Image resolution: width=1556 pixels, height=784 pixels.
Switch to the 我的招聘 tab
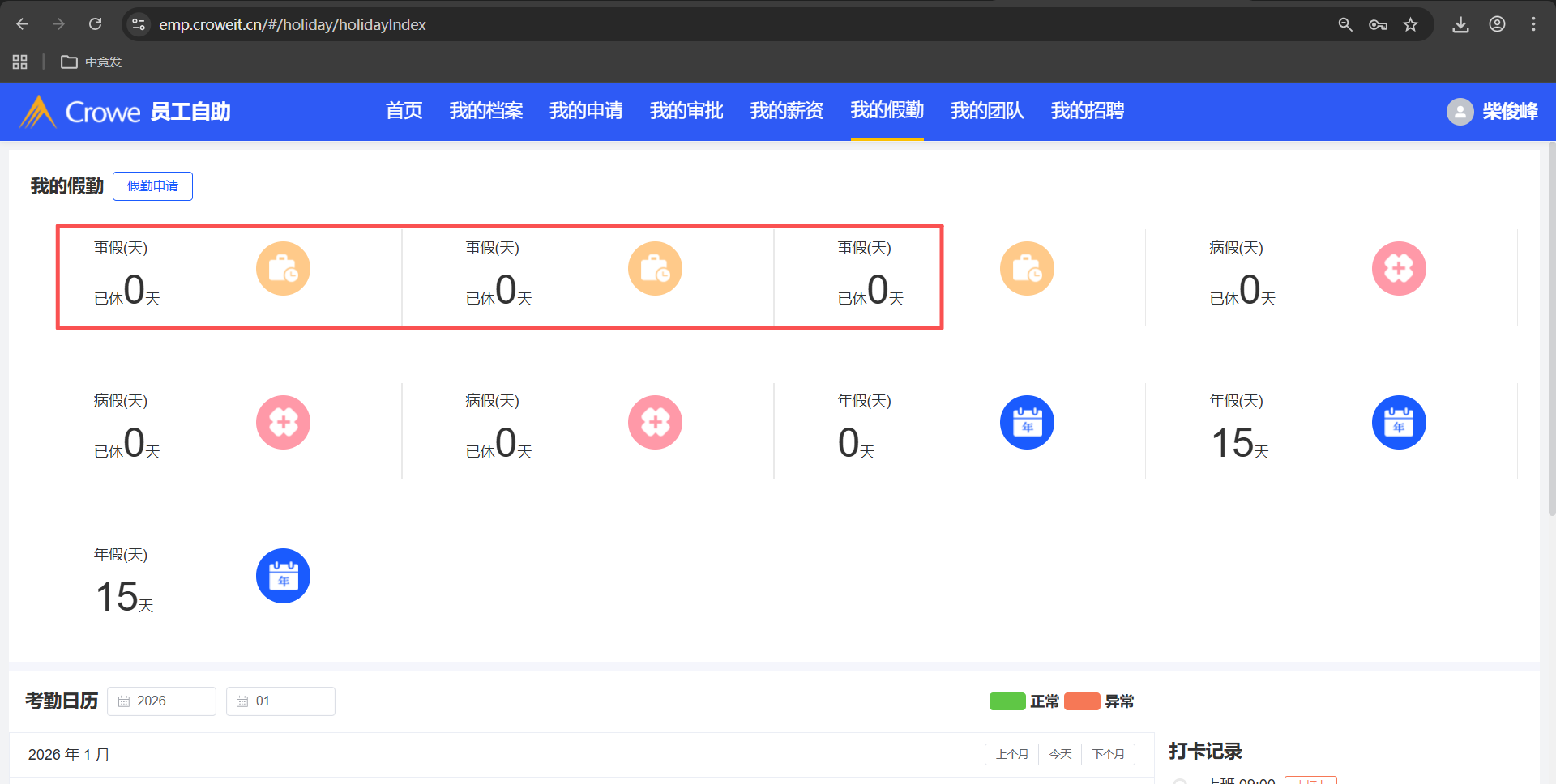(1088, 110)
